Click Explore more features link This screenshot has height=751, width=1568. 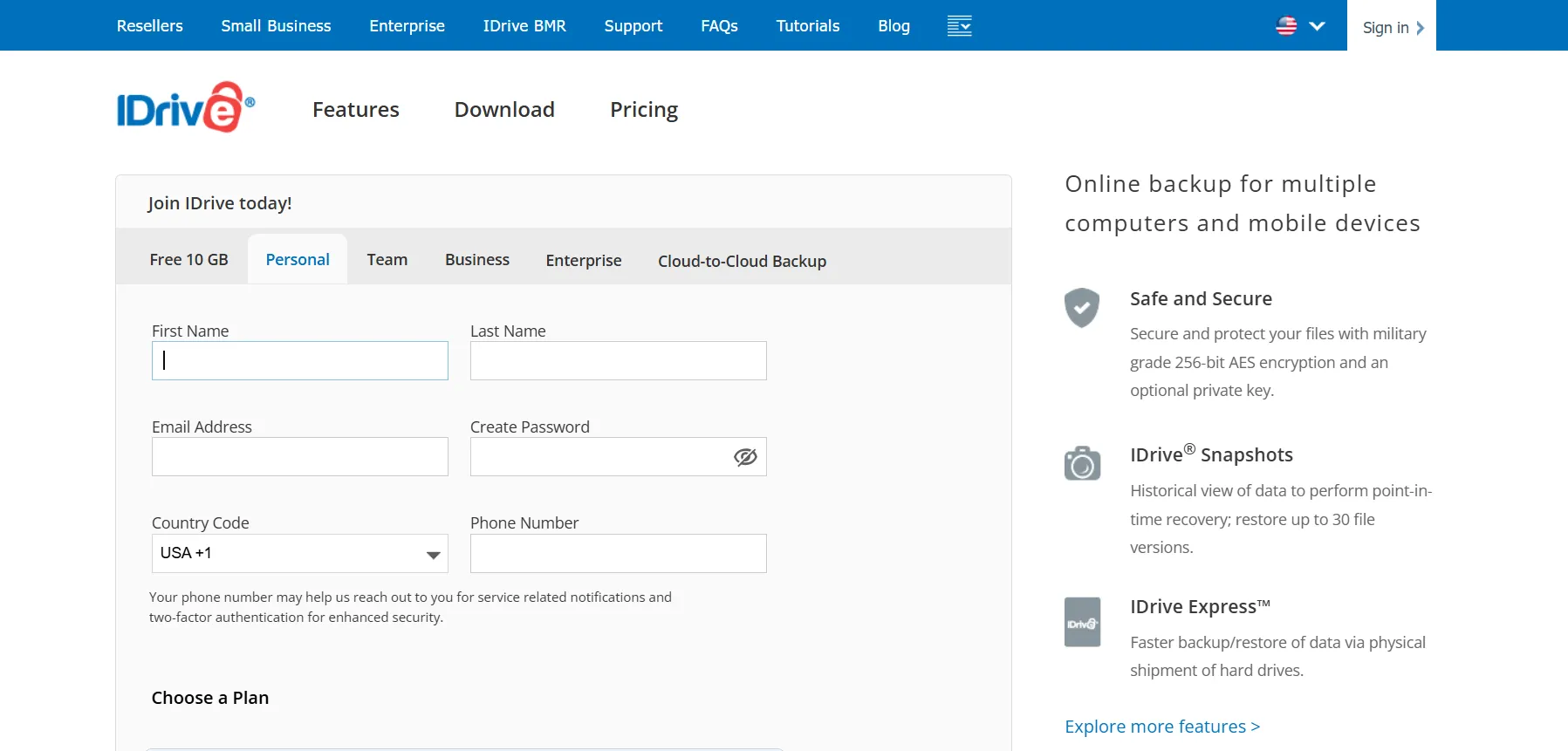click(1162, 727)
